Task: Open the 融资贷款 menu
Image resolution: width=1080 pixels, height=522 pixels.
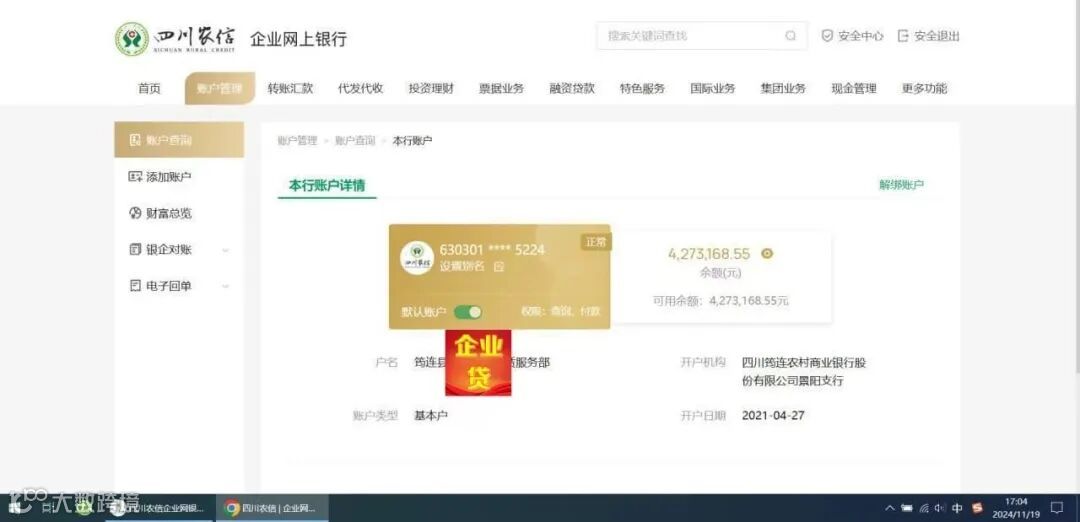Action: pyautogui.click(x=572, y=88)
